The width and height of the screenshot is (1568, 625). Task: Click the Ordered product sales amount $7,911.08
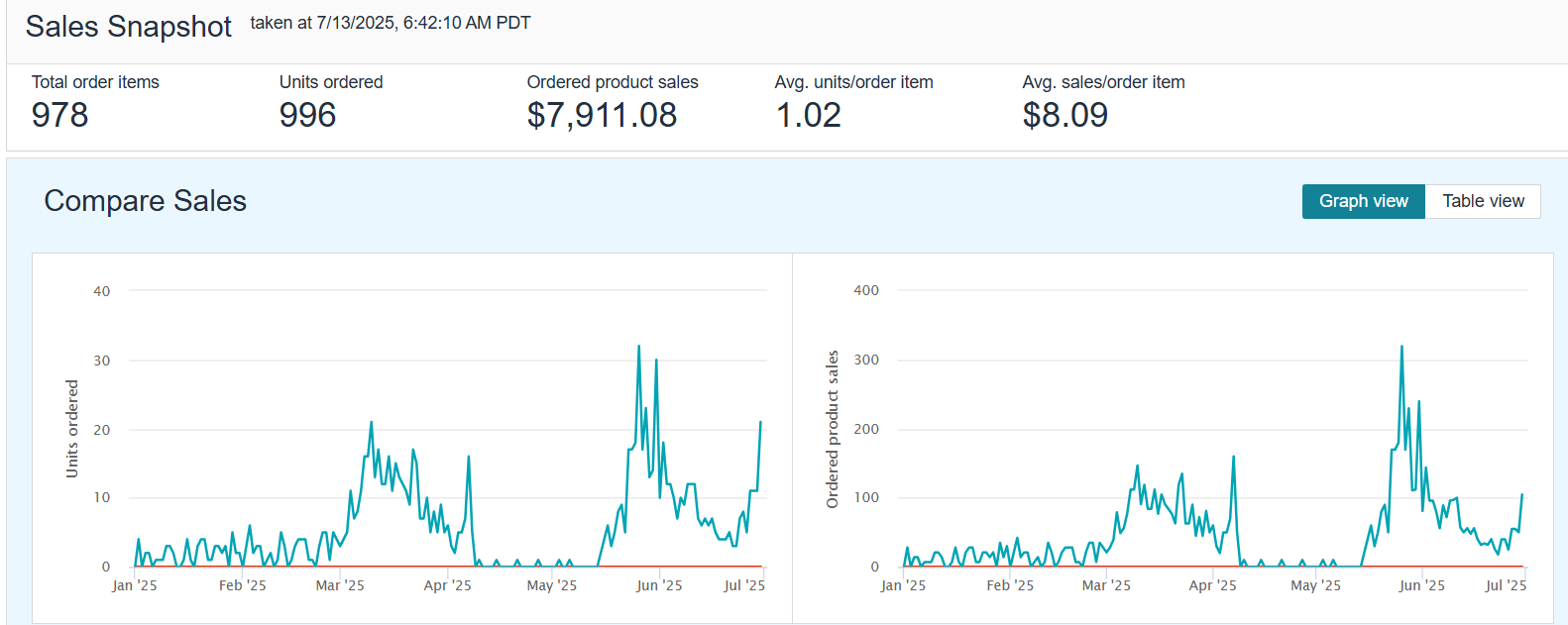pos(602,115)
